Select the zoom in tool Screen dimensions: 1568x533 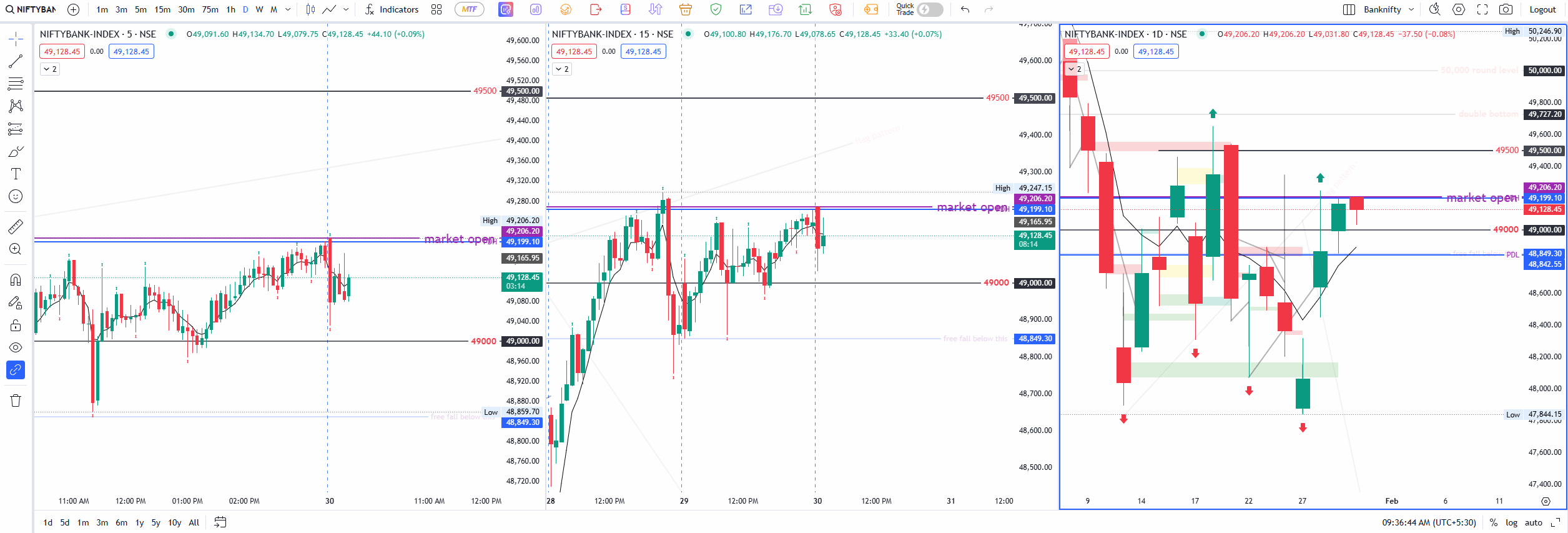(16, 249)
